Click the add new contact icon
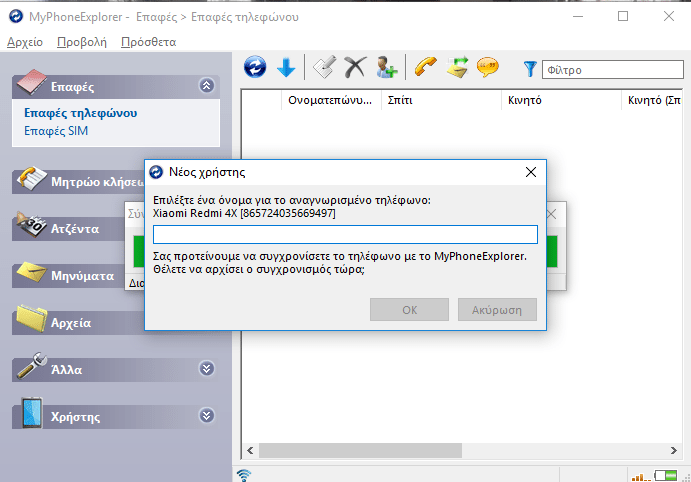 click(386, 67)
